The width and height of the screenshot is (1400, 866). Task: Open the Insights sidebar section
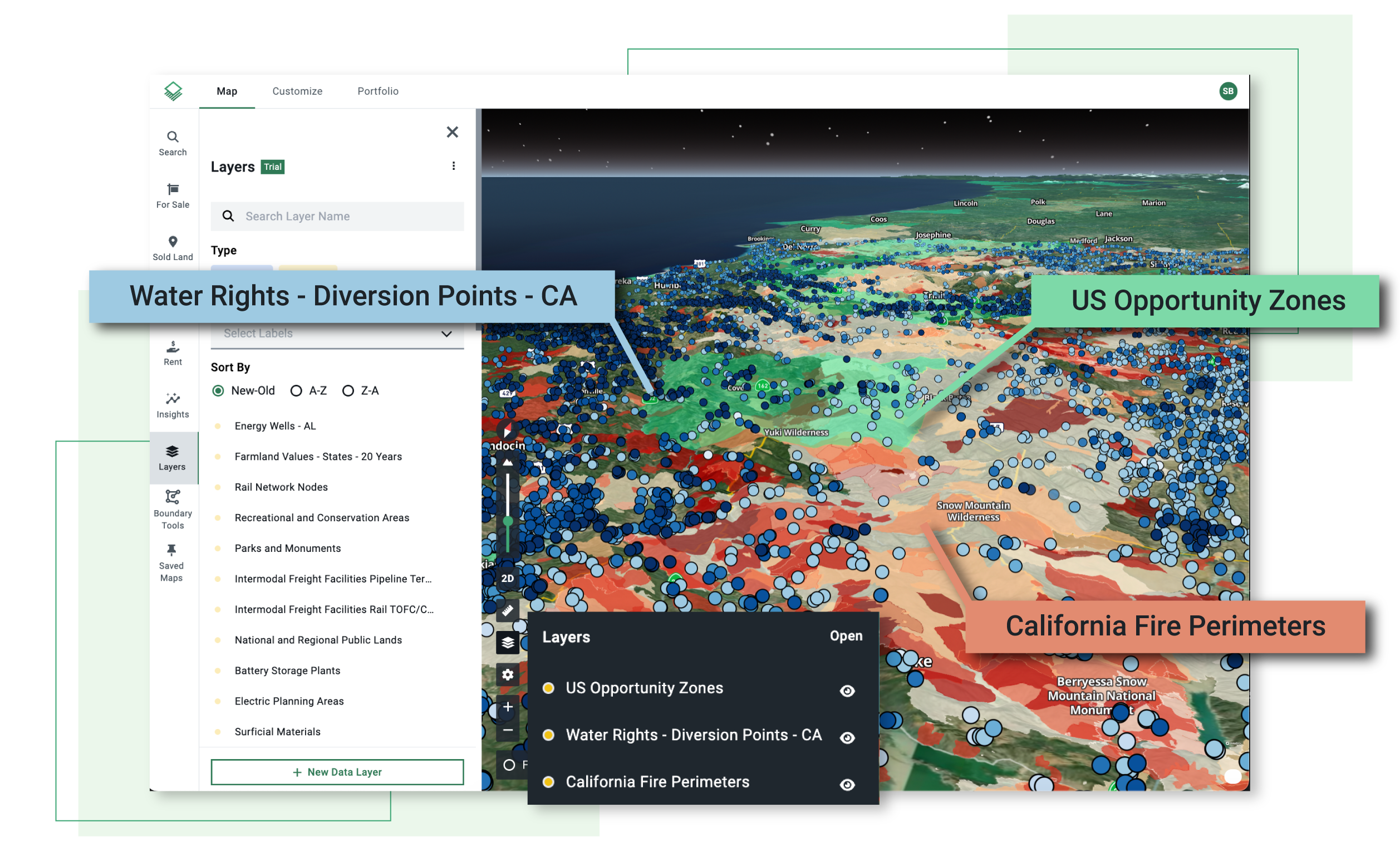(172, 405)
